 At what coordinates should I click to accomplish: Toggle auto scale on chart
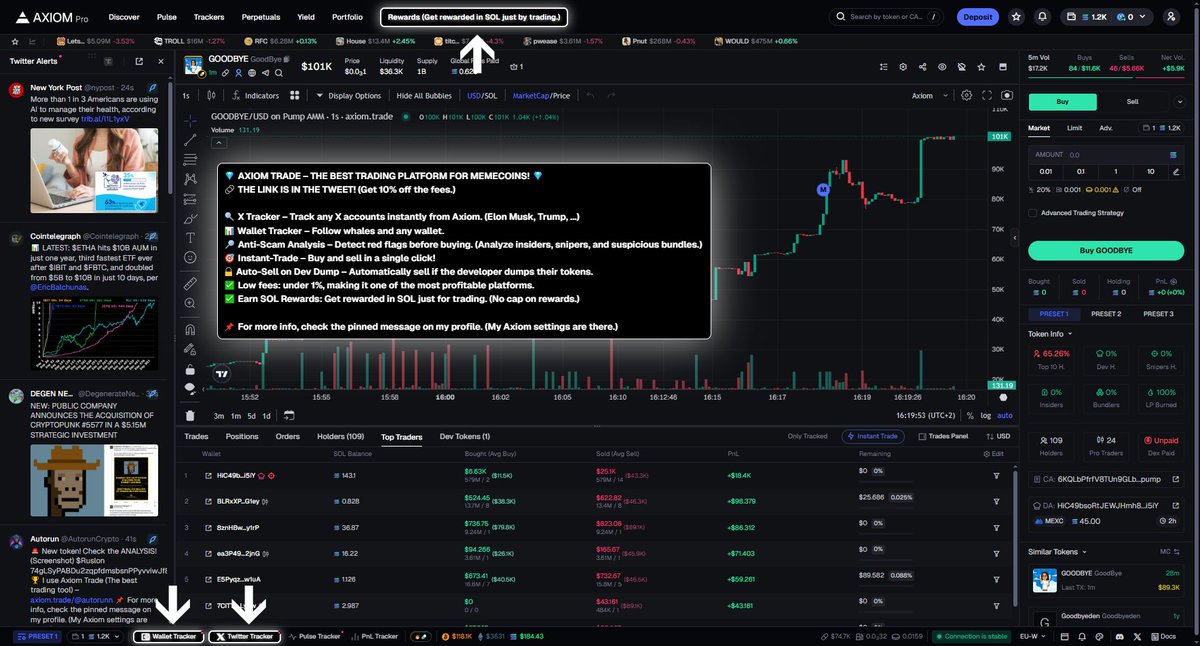(1005, 415)
